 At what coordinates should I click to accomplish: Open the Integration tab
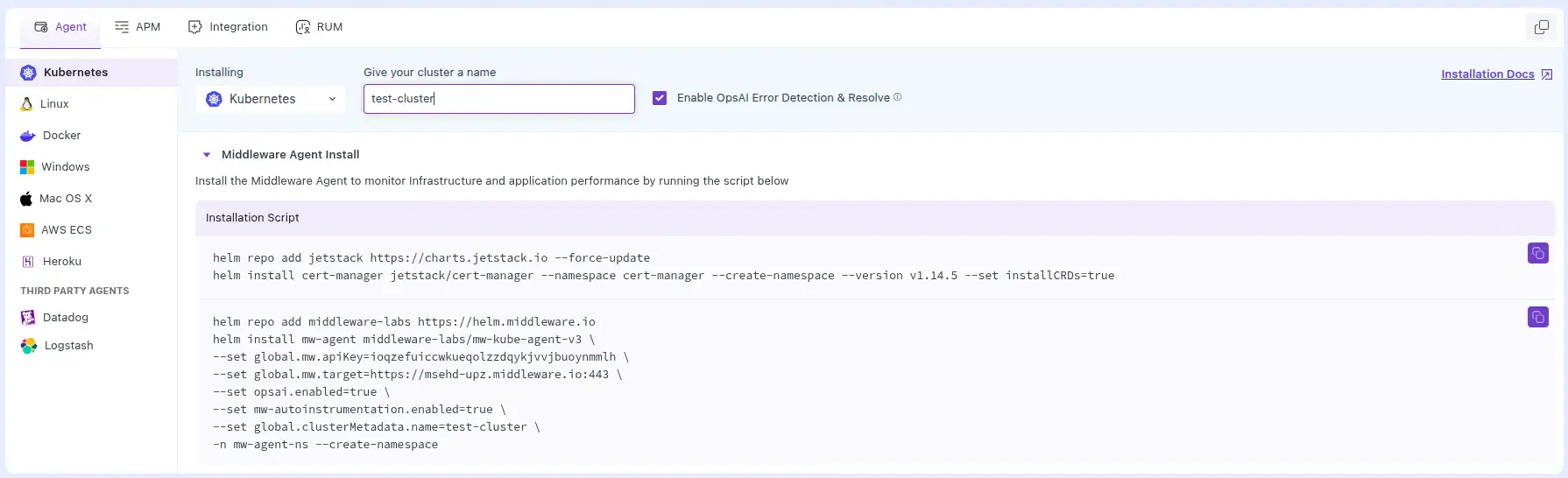[x=228, y=27]
